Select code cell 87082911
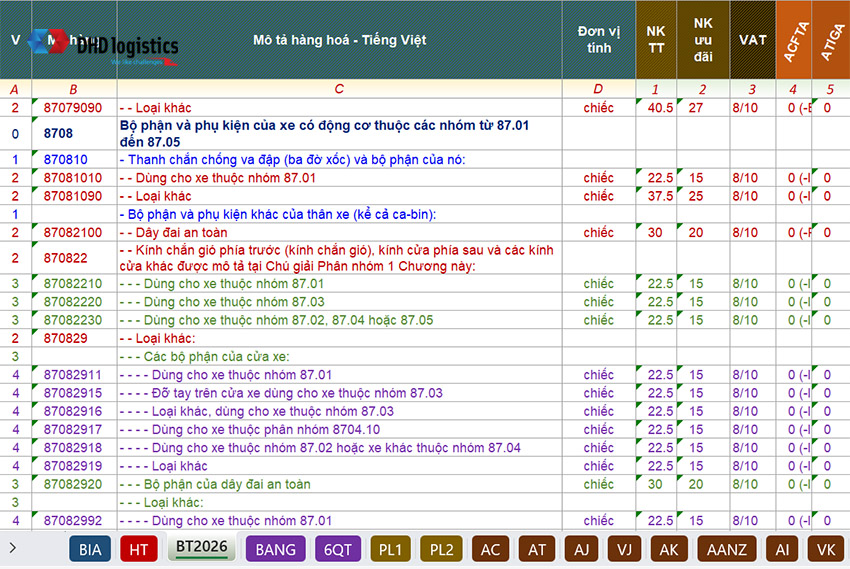This screenshot has height=569, width=850. [74, 375]
